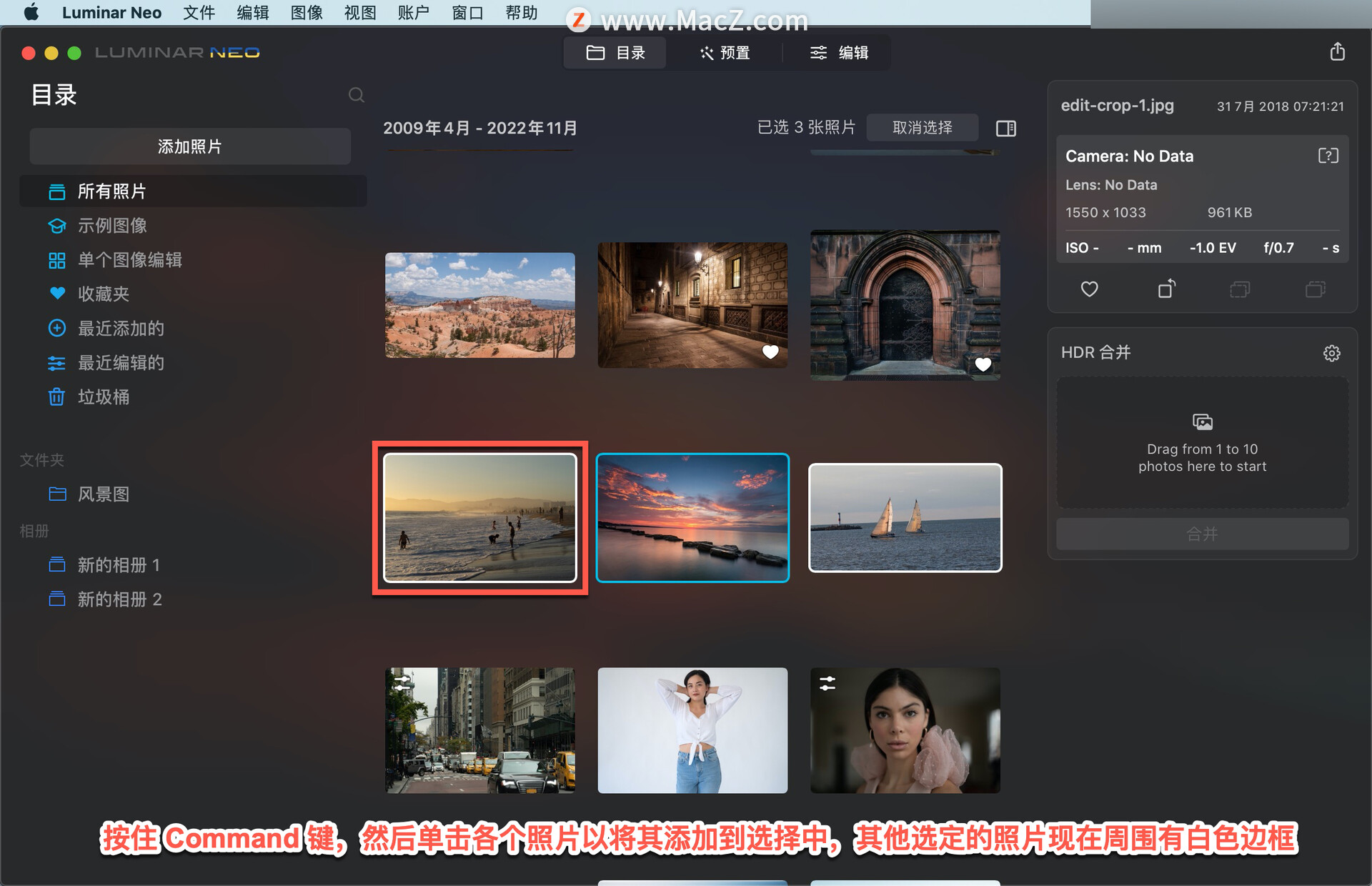Click the HDR drag-photos drop zone
This screenshot has height=886, width=1372.
click(1202, 443)
